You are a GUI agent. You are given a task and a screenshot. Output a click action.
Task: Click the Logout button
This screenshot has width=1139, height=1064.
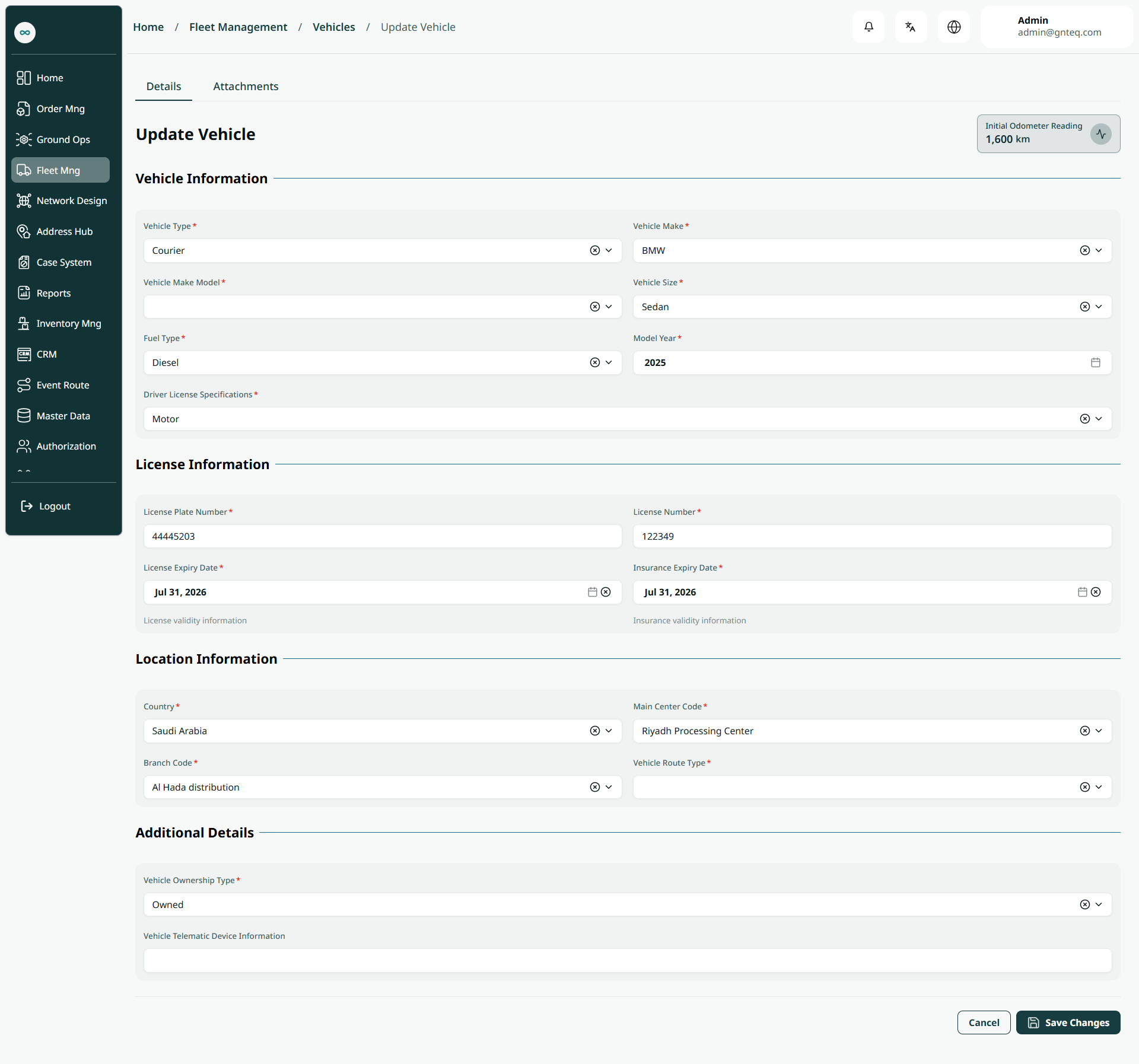coord(46,506)
